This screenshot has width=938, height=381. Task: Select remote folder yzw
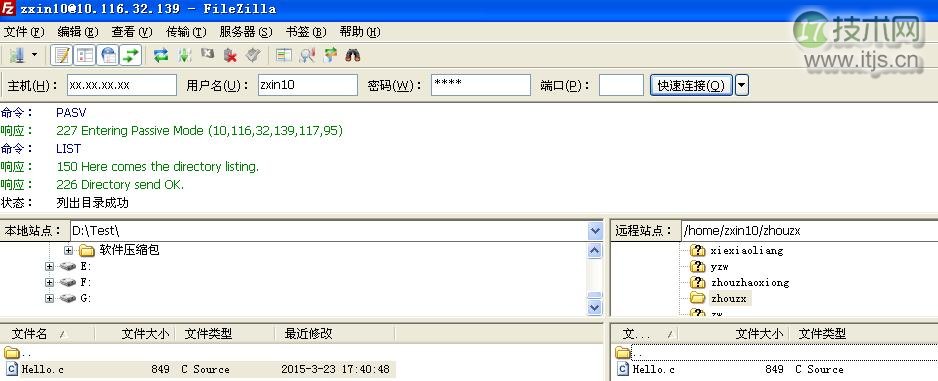tap(720, 266)
